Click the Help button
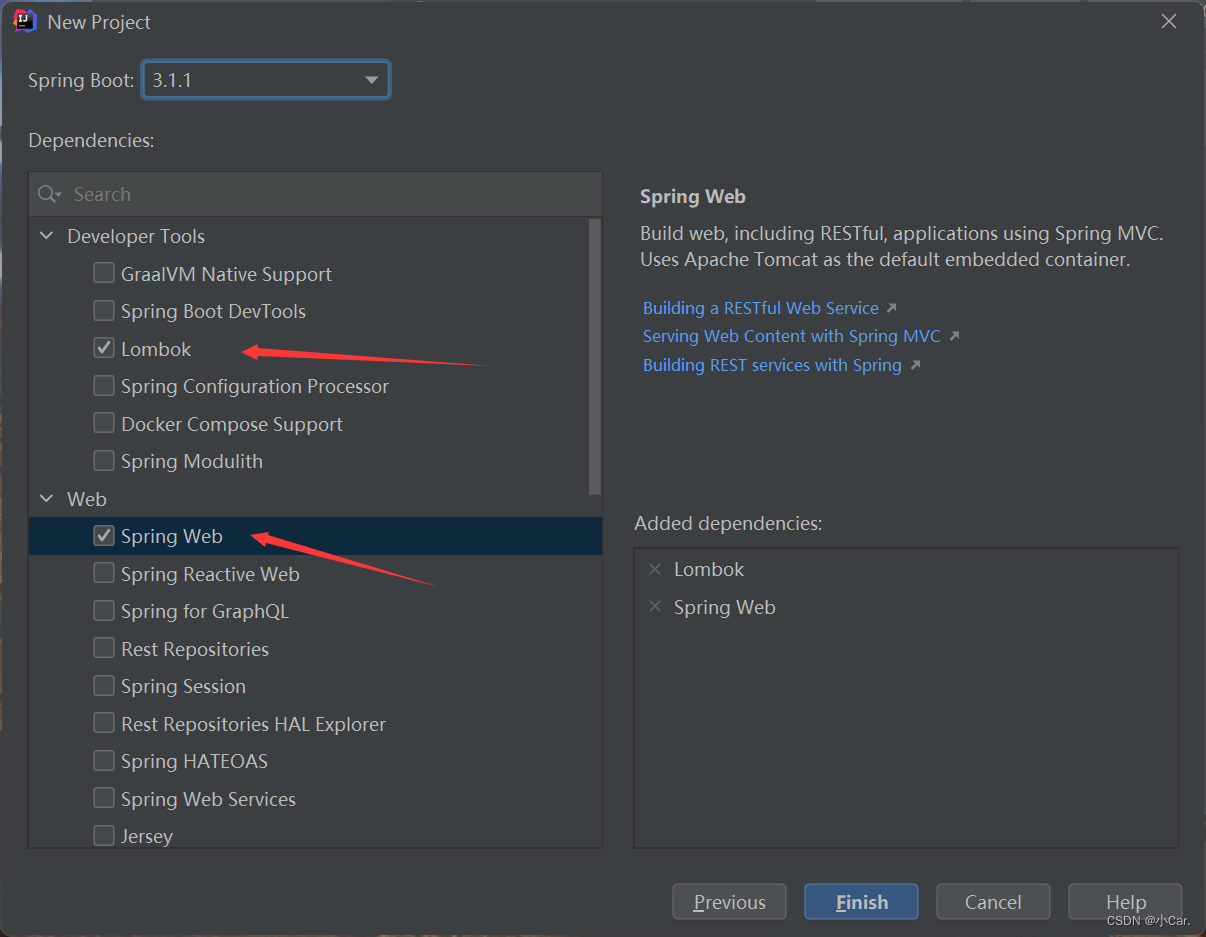 [x=1125, y=902]
